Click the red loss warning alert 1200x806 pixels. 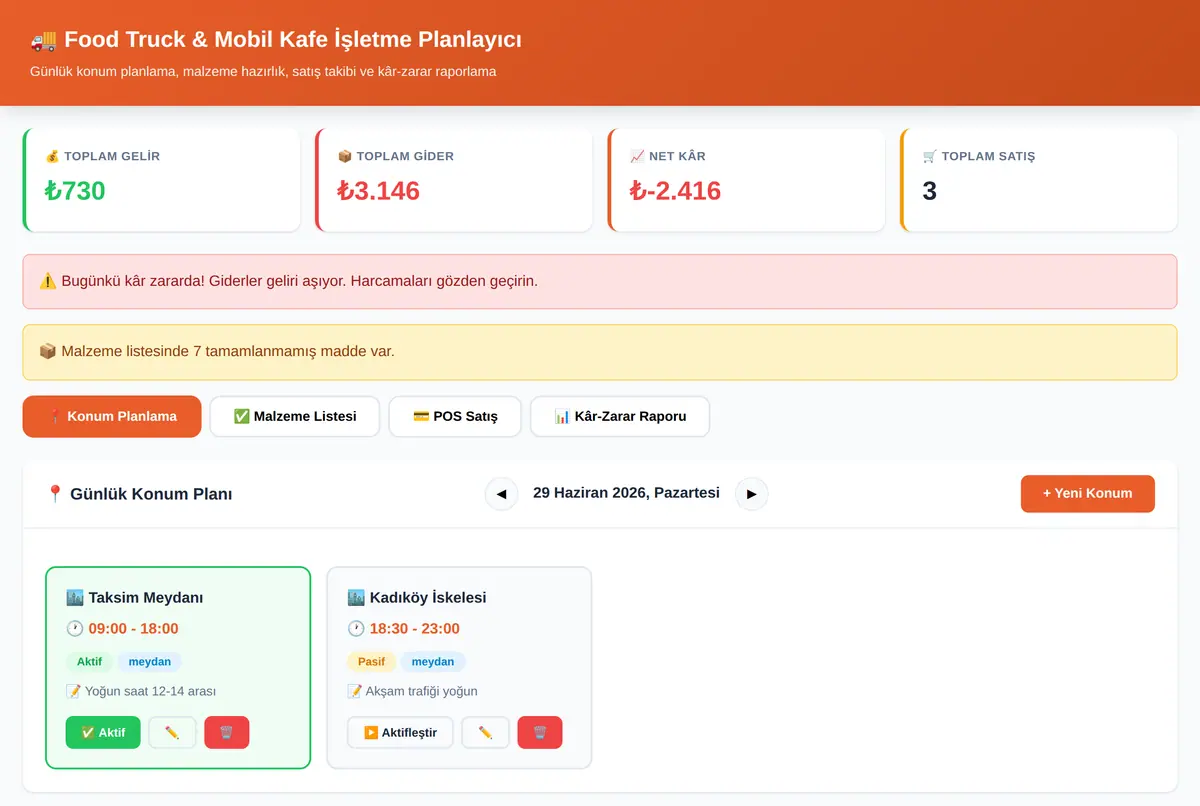point(600,281)
